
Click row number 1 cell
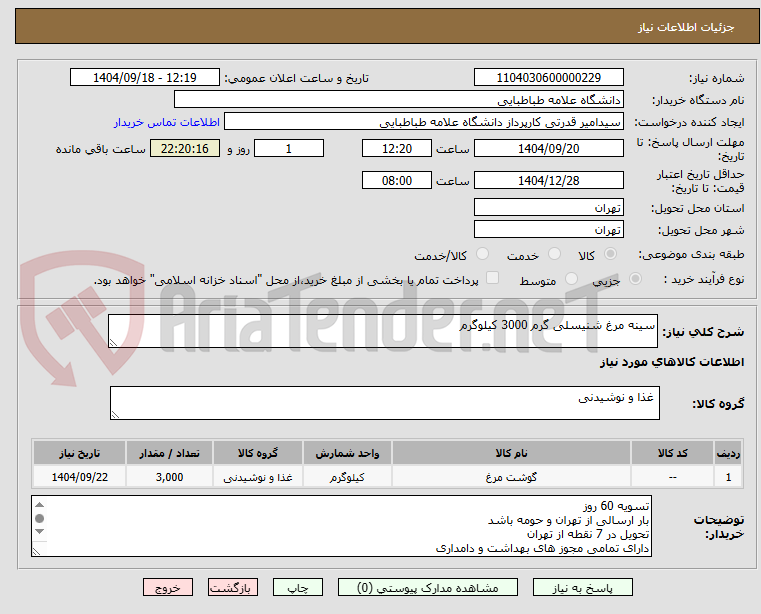728,477
